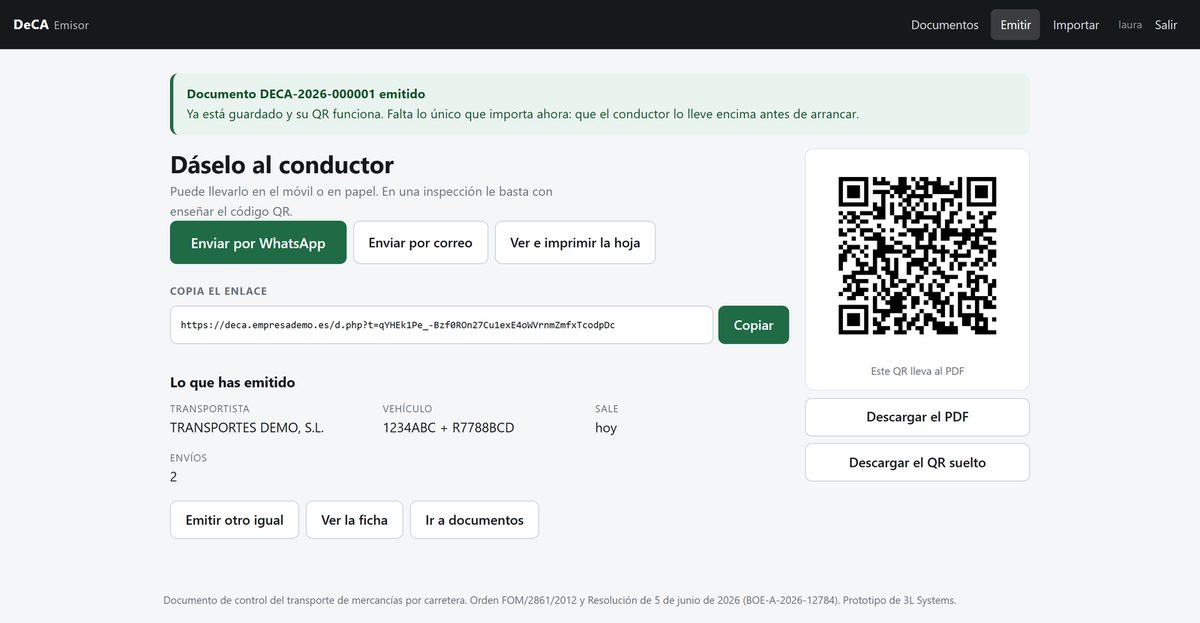The height and width of the screenshot is (623, 1200).
Task: Choose Enviar por correo
Action: point(420,243)
